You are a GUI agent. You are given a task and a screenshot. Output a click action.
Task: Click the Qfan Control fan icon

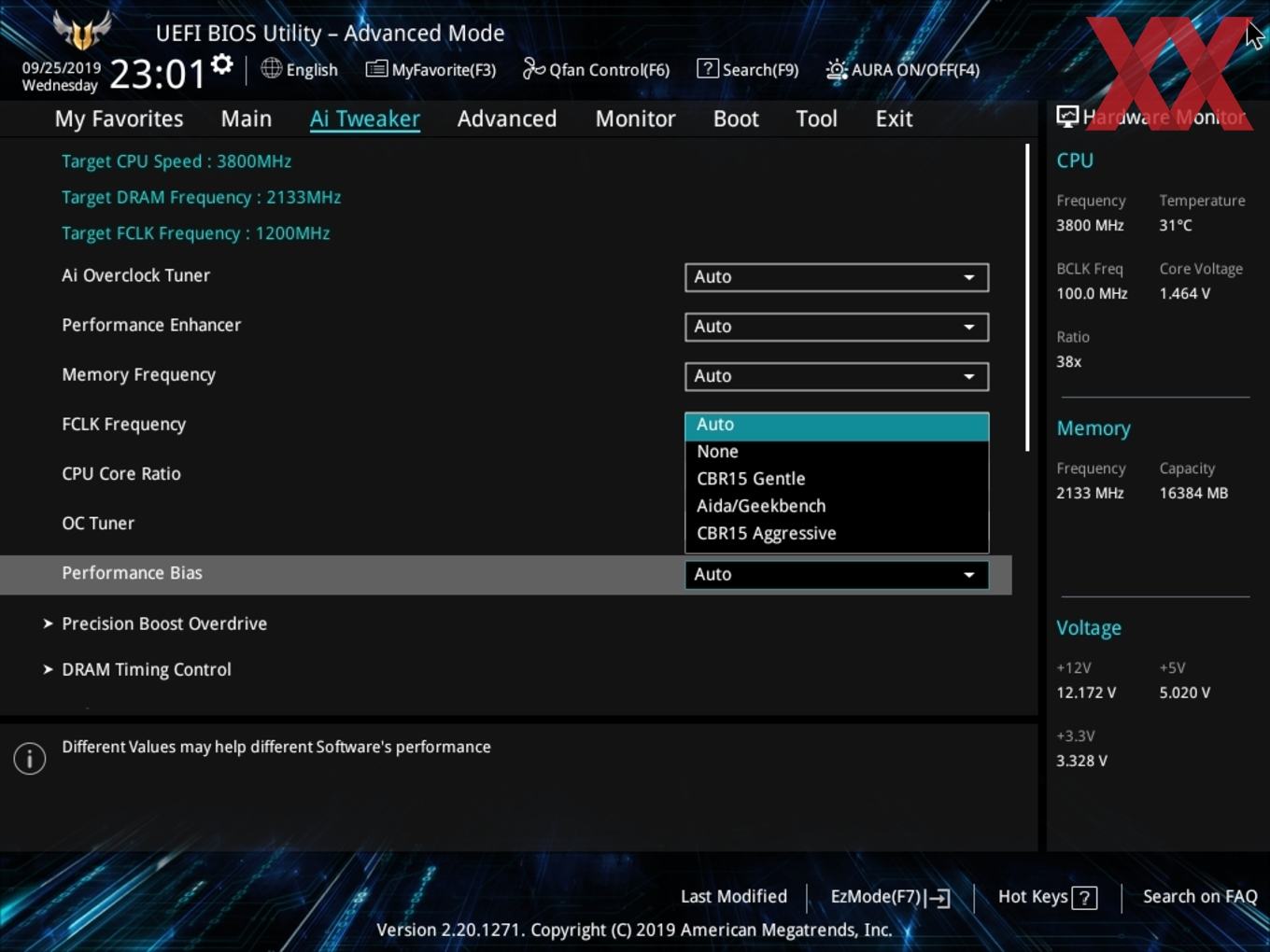point(533,68)
